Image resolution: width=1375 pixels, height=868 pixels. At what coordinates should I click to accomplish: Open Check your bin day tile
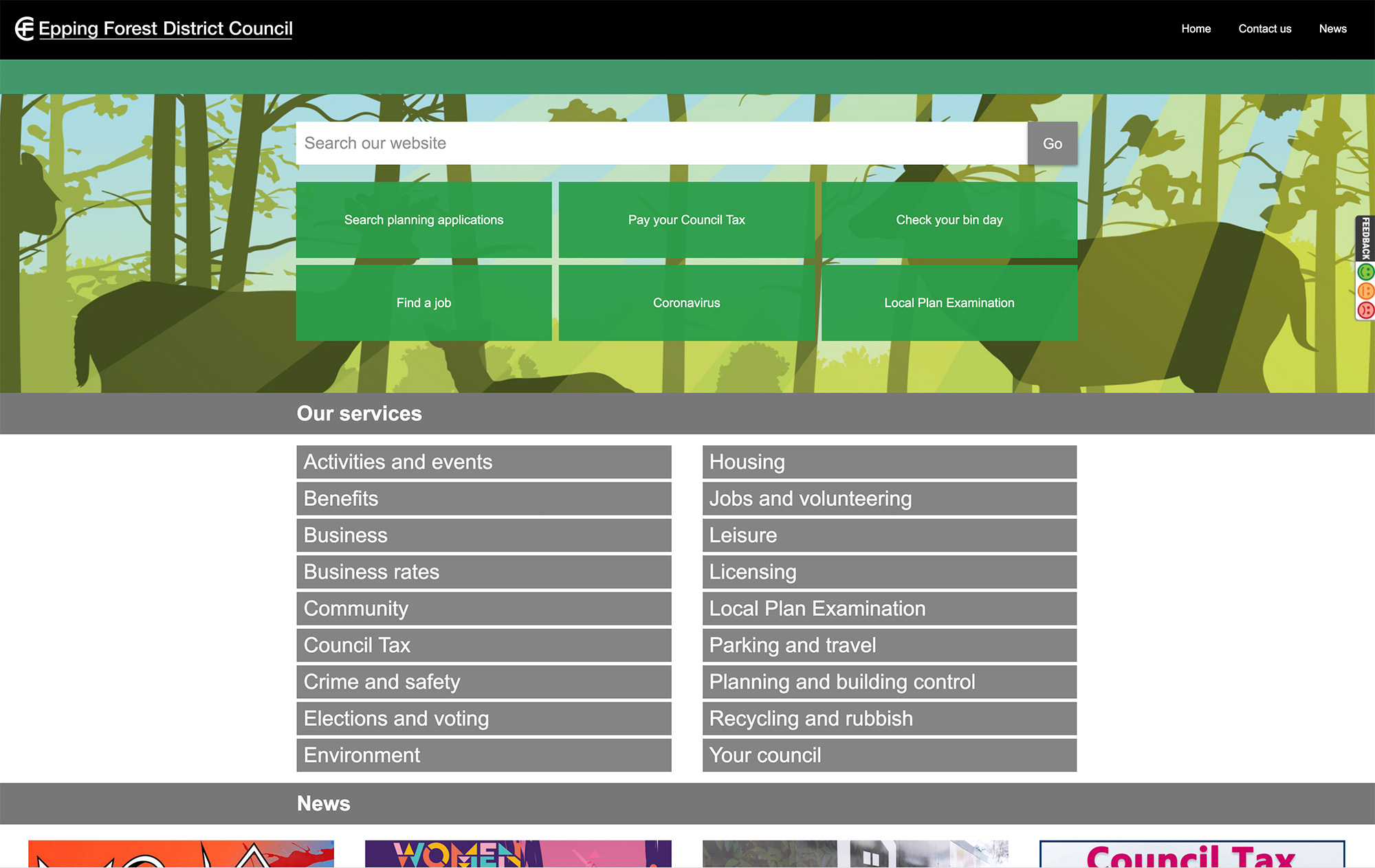pyautogui.click(x=949, y=220)
